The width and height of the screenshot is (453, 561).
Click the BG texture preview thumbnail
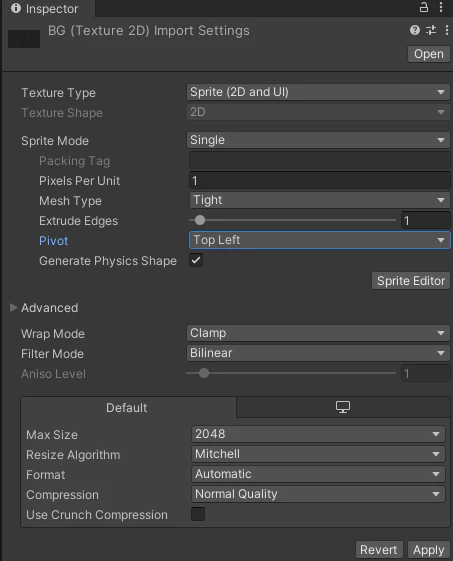24,39
